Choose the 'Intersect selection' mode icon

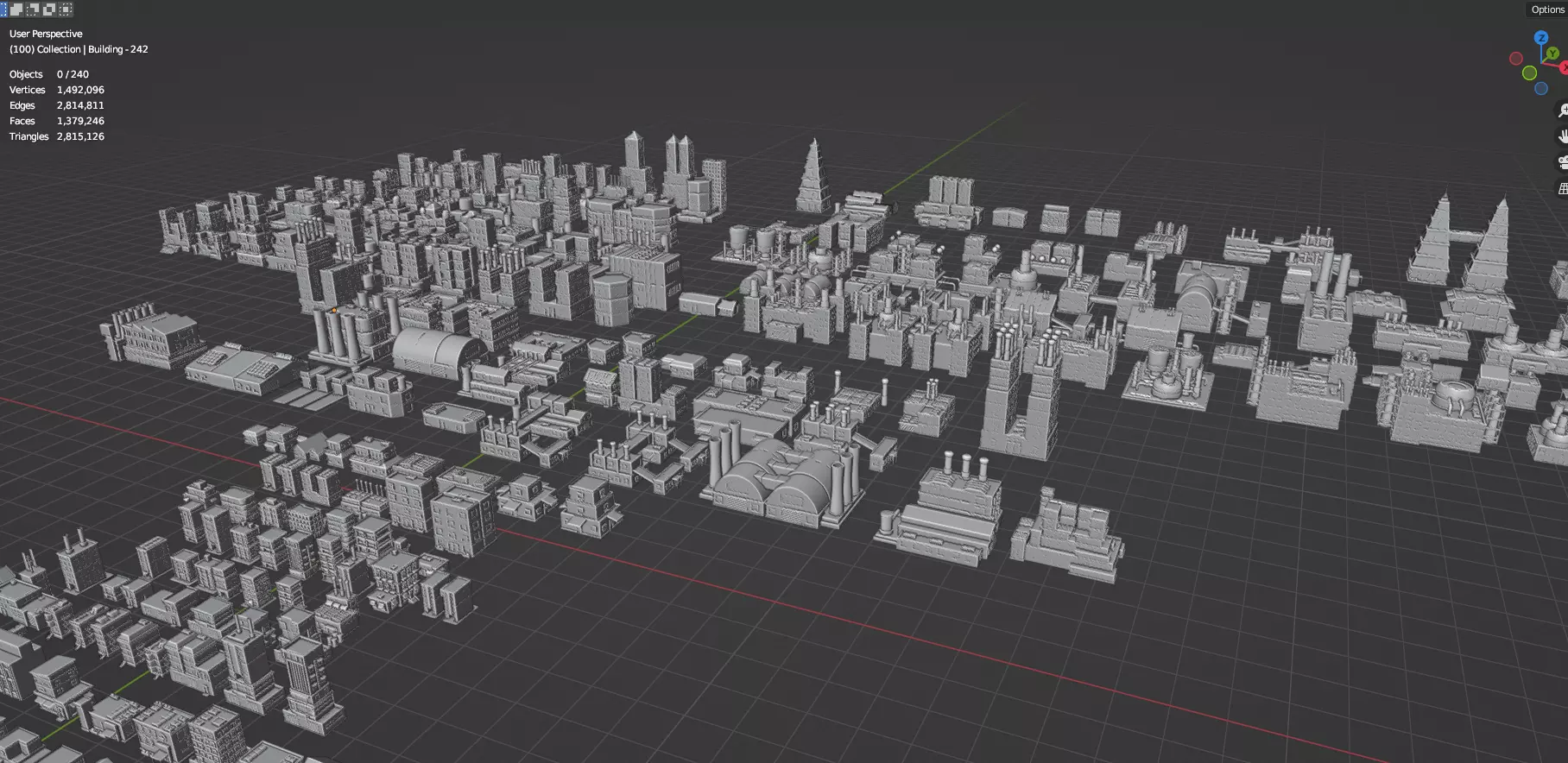coord(66,9)
